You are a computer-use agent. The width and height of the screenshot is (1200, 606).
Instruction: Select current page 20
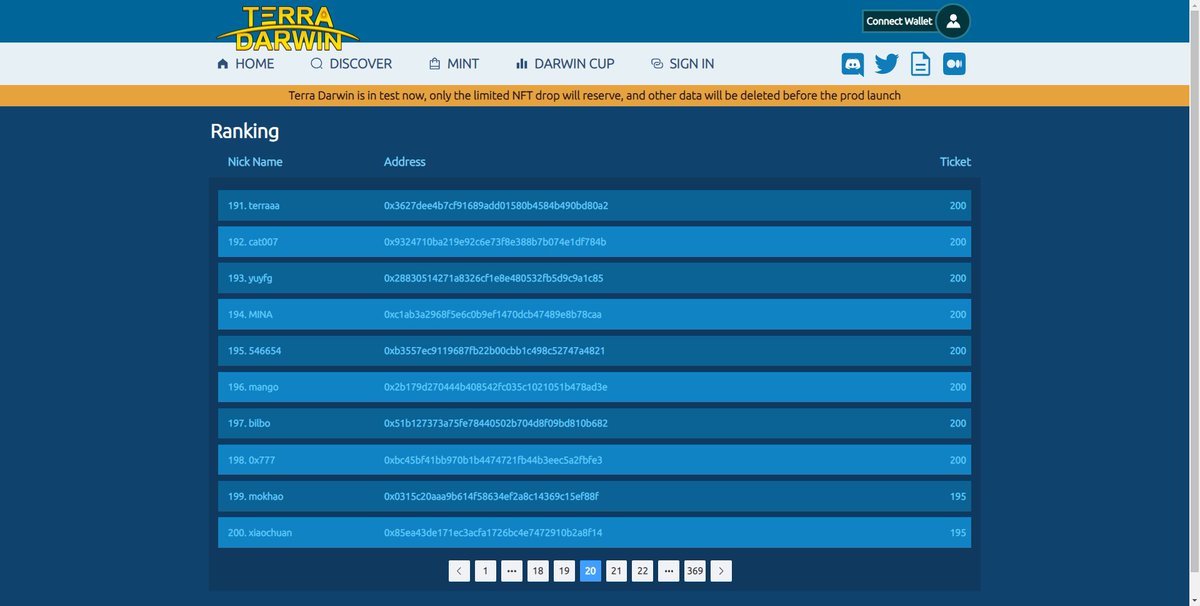[x=590, y=571]
